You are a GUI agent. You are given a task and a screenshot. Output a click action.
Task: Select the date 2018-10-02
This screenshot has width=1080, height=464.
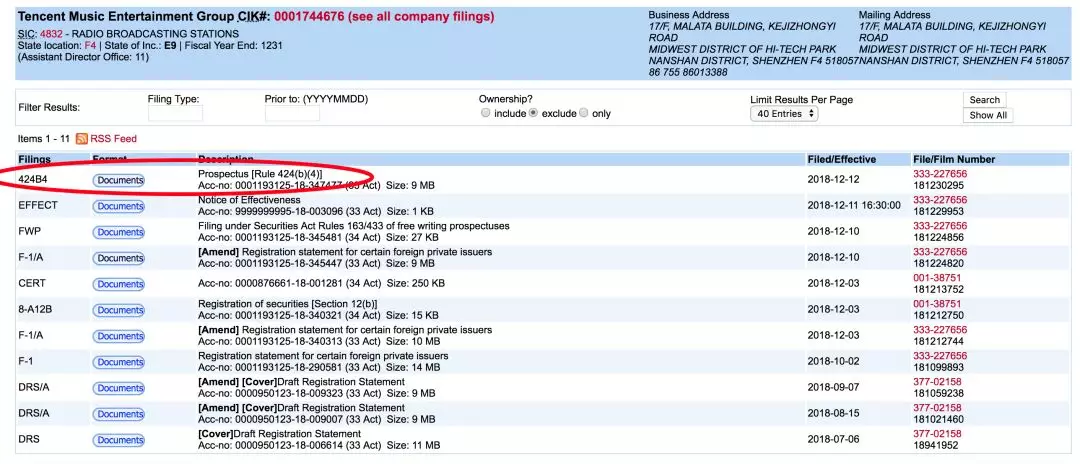[833, 362]
